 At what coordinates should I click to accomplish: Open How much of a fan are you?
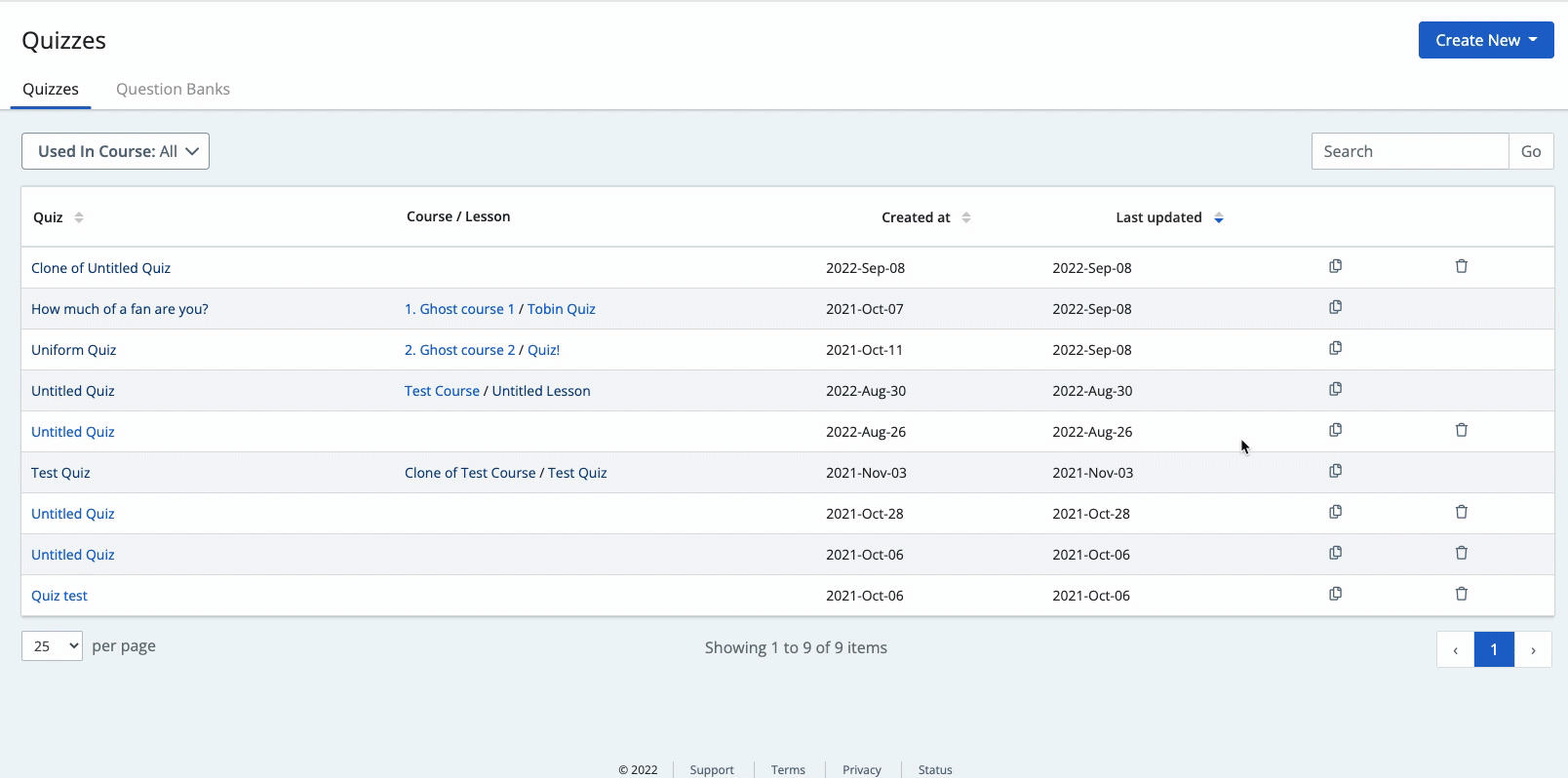point(120,309)
